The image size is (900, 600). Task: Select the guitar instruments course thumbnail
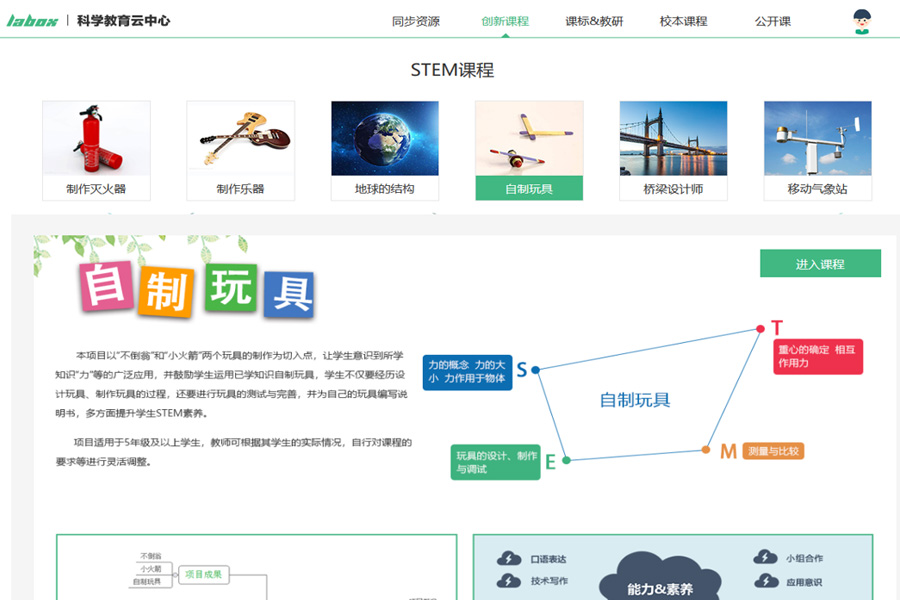pos(240,138)
